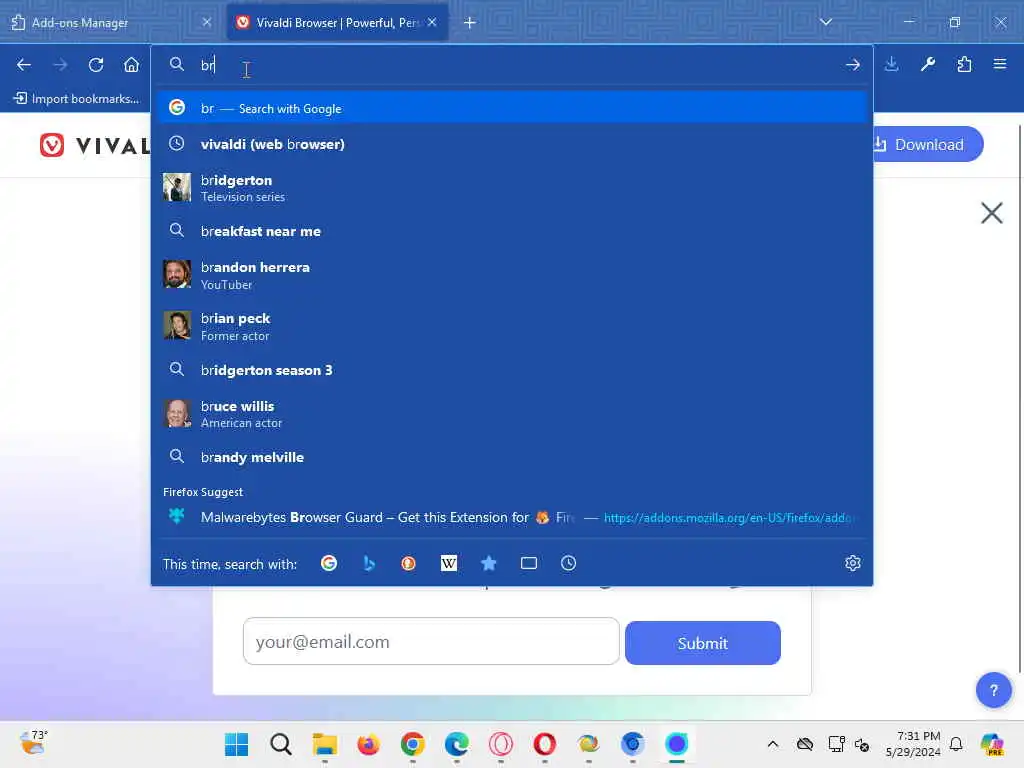Pick the 'brandy melville' suggestion
The height and width of the screenshot is (768, 1024).
pyautogui.click(x=512, y=457)
